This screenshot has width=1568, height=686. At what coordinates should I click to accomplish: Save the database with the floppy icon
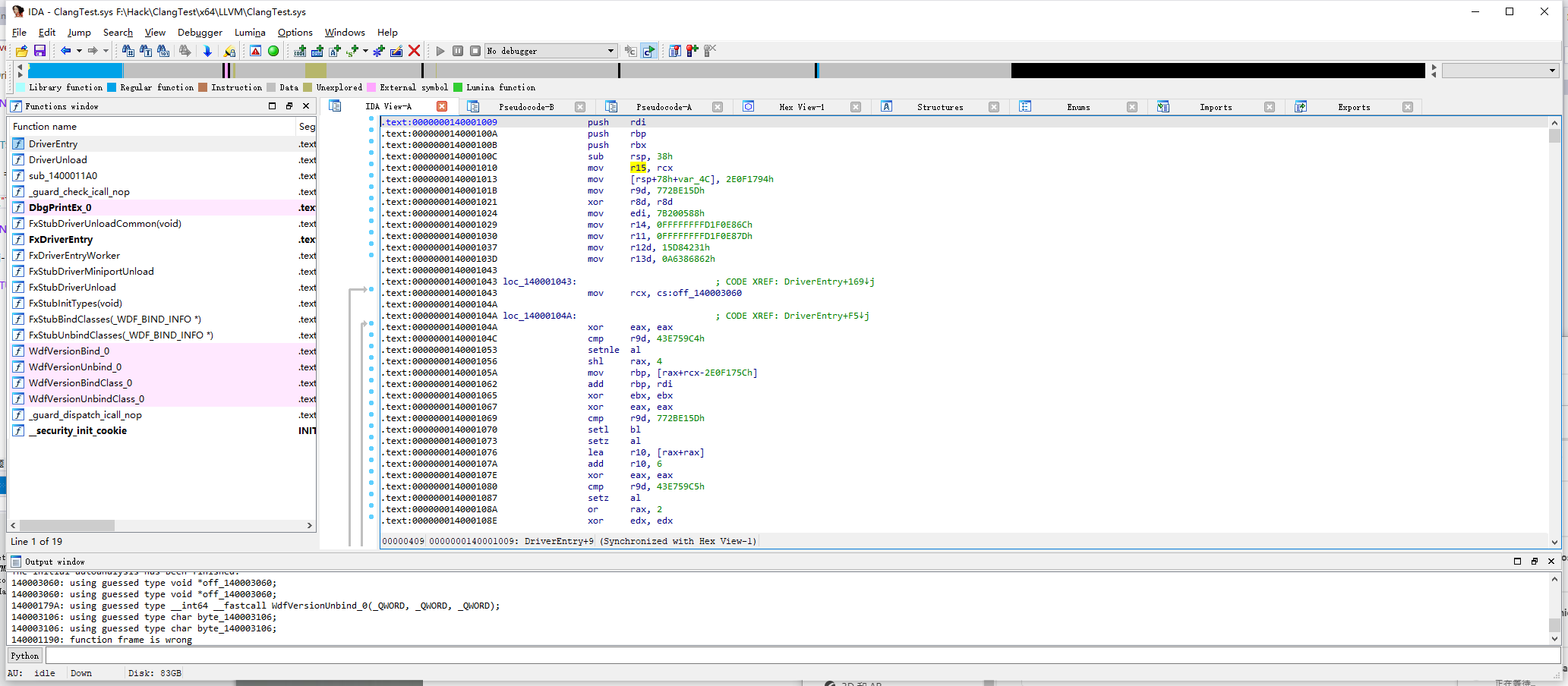pyautogui.click(x=39, y=51)
